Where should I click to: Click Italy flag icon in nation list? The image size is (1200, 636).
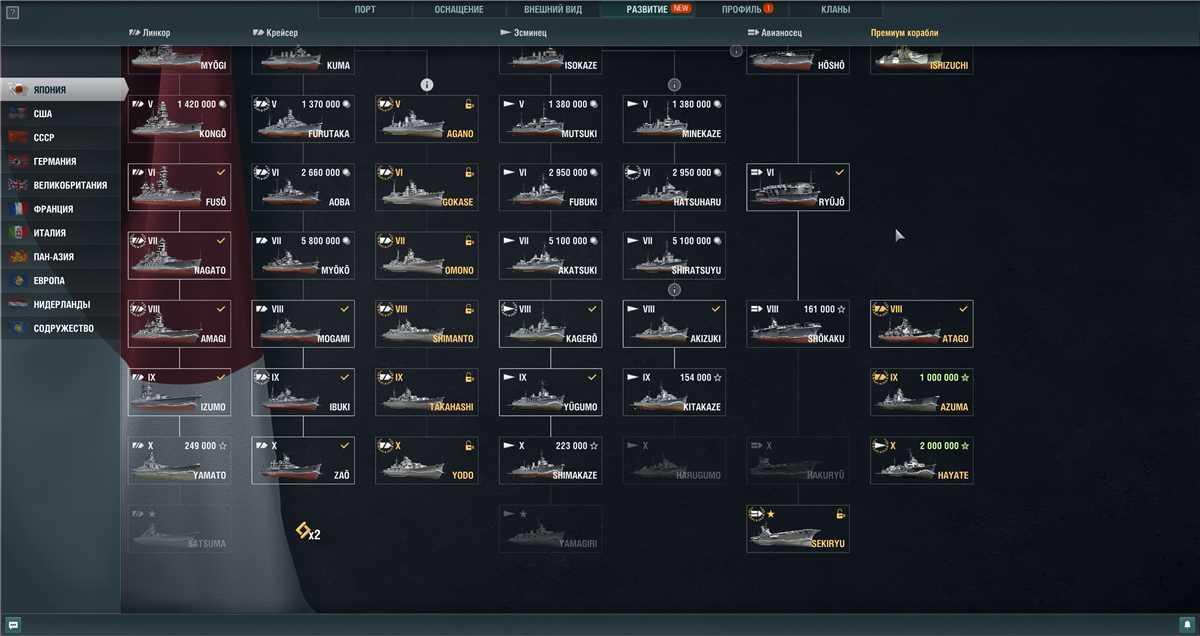[x=17, y=233]
